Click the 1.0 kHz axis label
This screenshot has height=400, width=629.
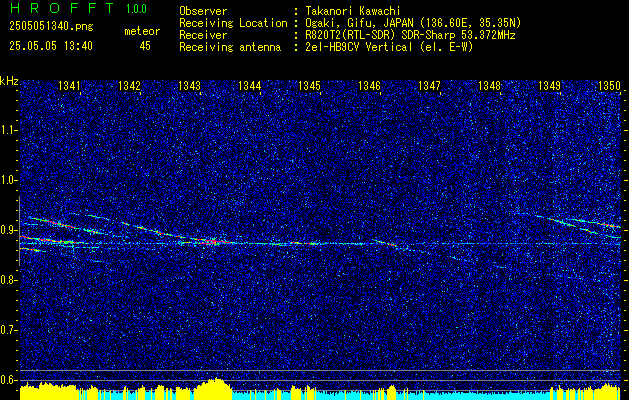point(9,181)
